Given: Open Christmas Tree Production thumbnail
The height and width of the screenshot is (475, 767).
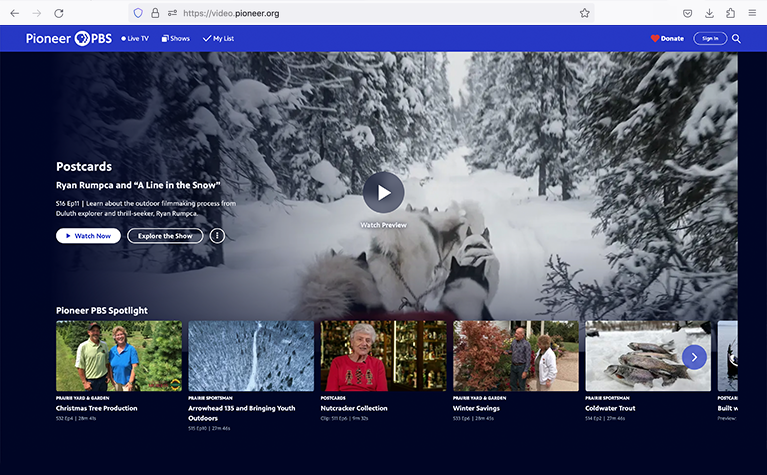Looking at the screenshot, I should [119, 356].
